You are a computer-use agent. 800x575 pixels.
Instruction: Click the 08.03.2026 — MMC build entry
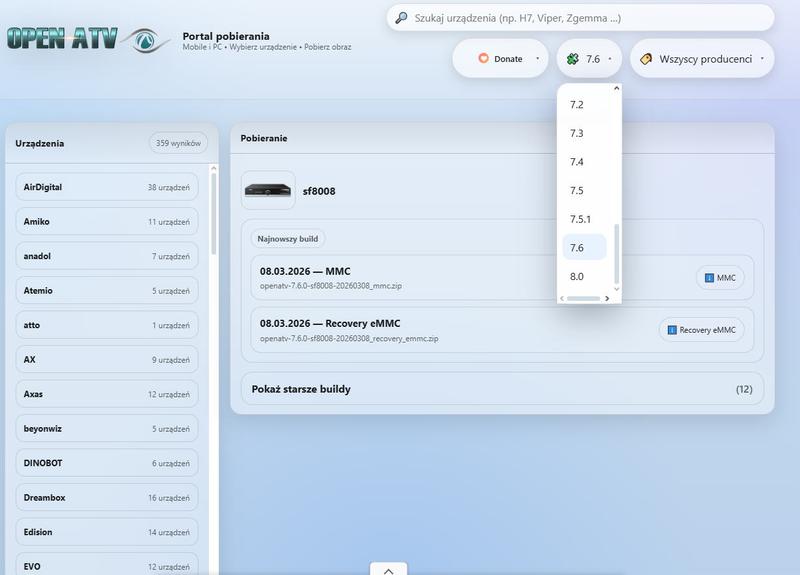point(502,278)
